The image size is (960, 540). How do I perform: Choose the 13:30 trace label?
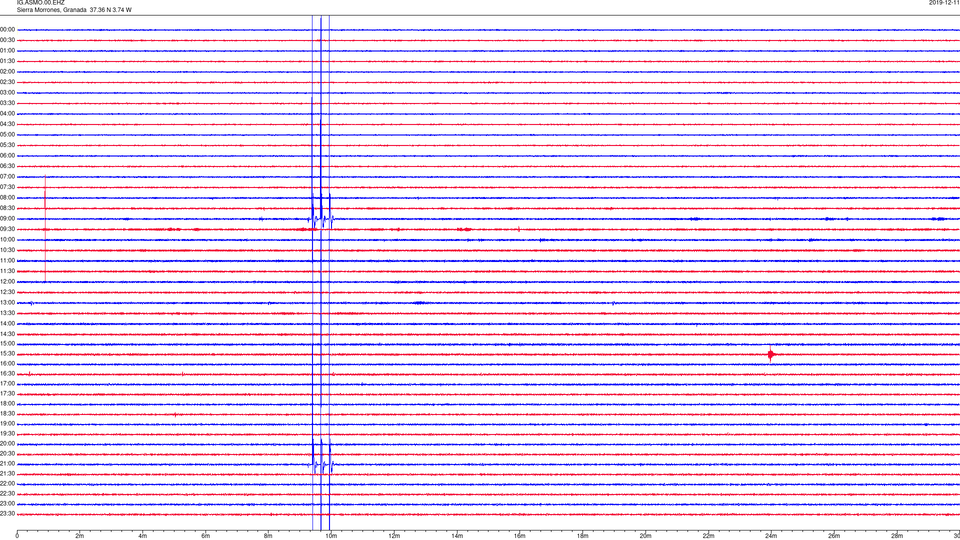point(7,313)
